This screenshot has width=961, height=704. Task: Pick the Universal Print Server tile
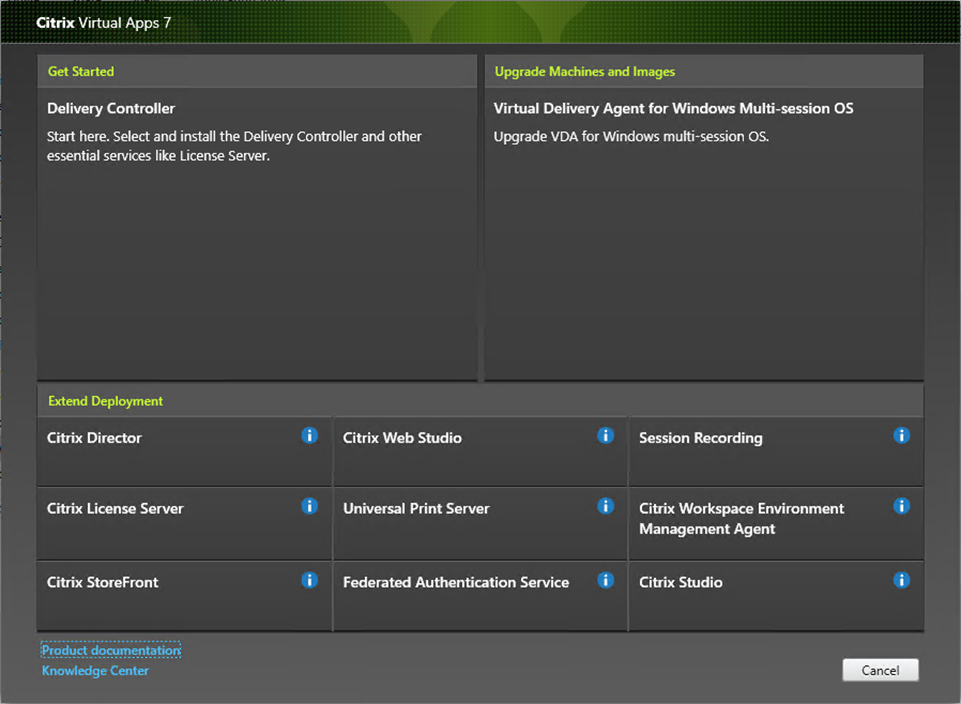[480, 524]
